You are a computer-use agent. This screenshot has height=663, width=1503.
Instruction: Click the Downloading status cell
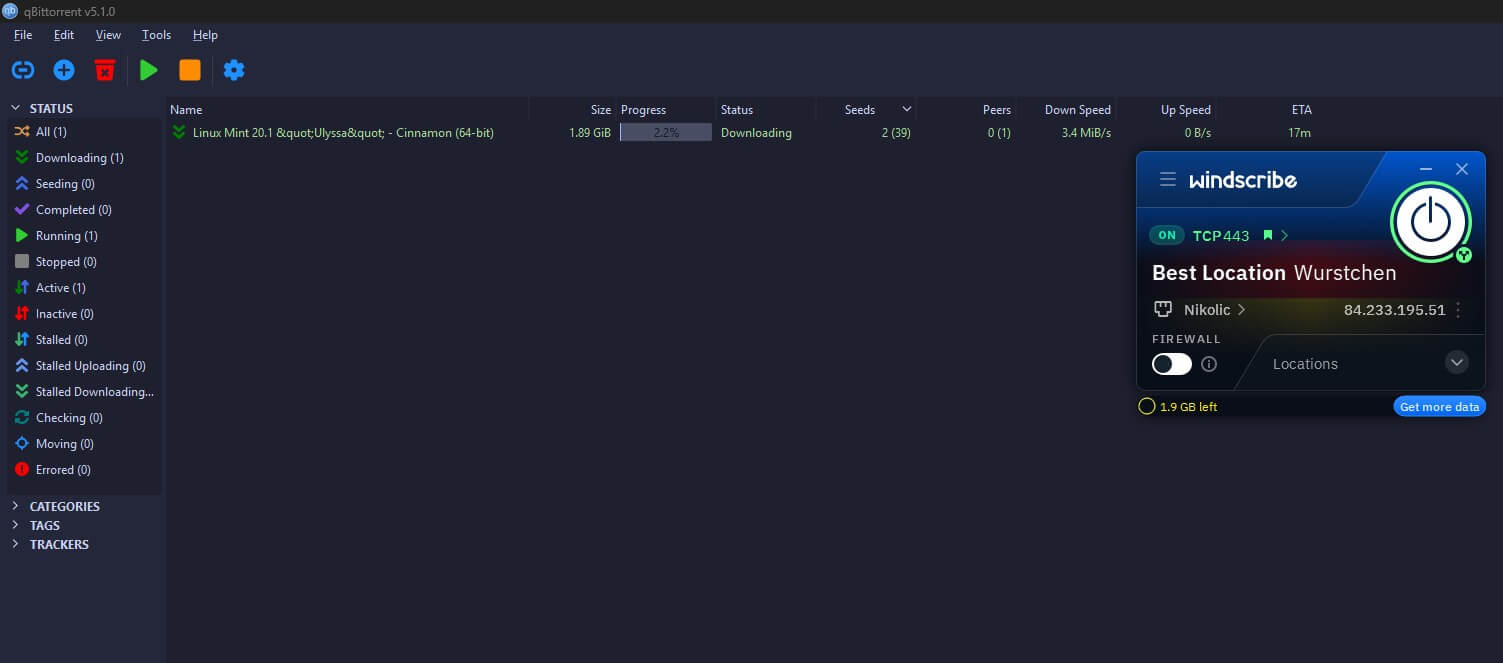click(x=756, y=133)
